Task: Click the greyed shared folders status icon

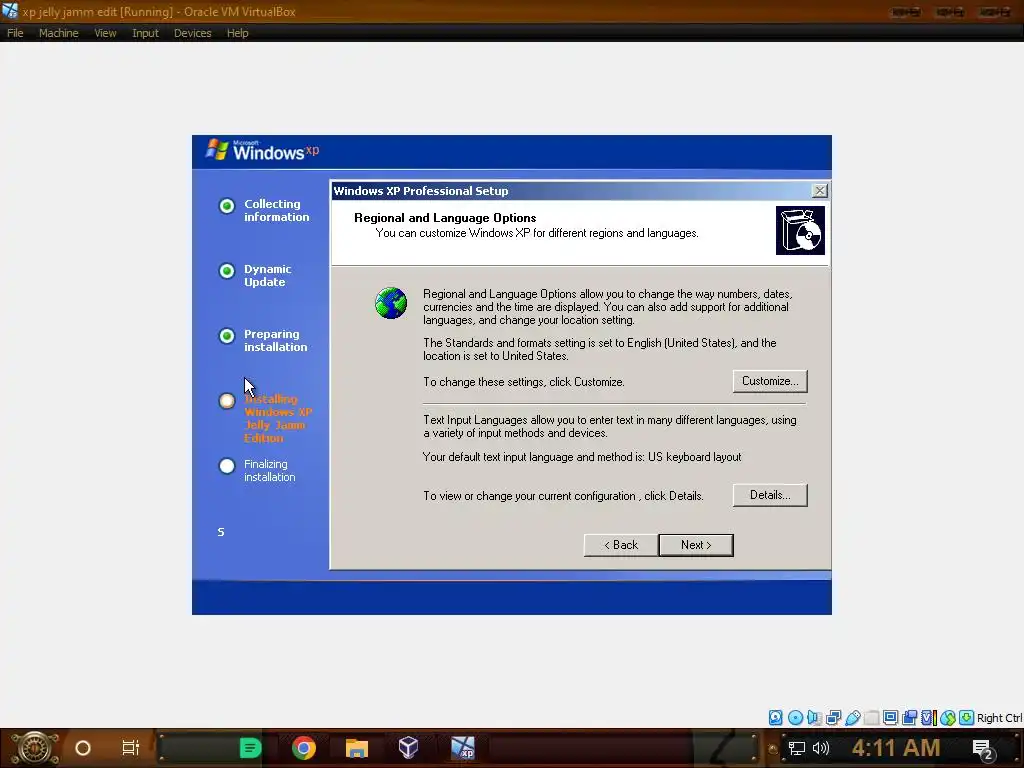Action: [871, 718]
